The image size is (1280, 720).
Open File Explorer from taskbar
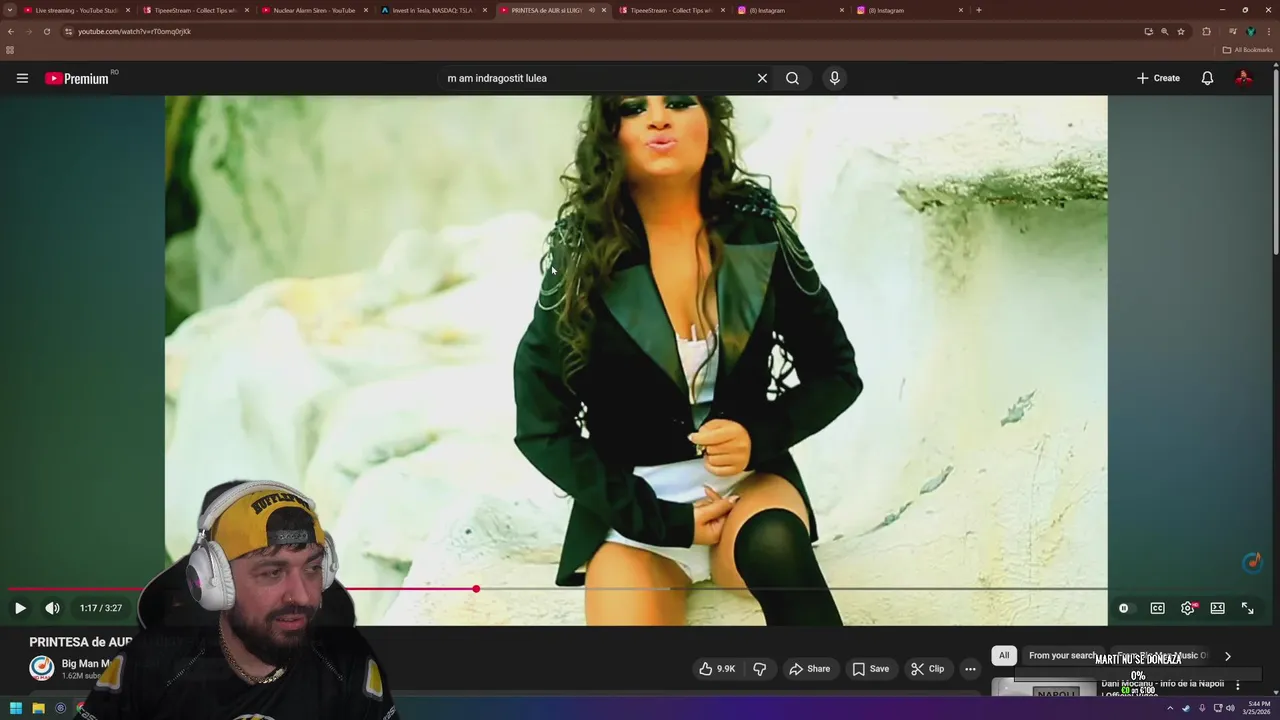(x=38, y=708)
